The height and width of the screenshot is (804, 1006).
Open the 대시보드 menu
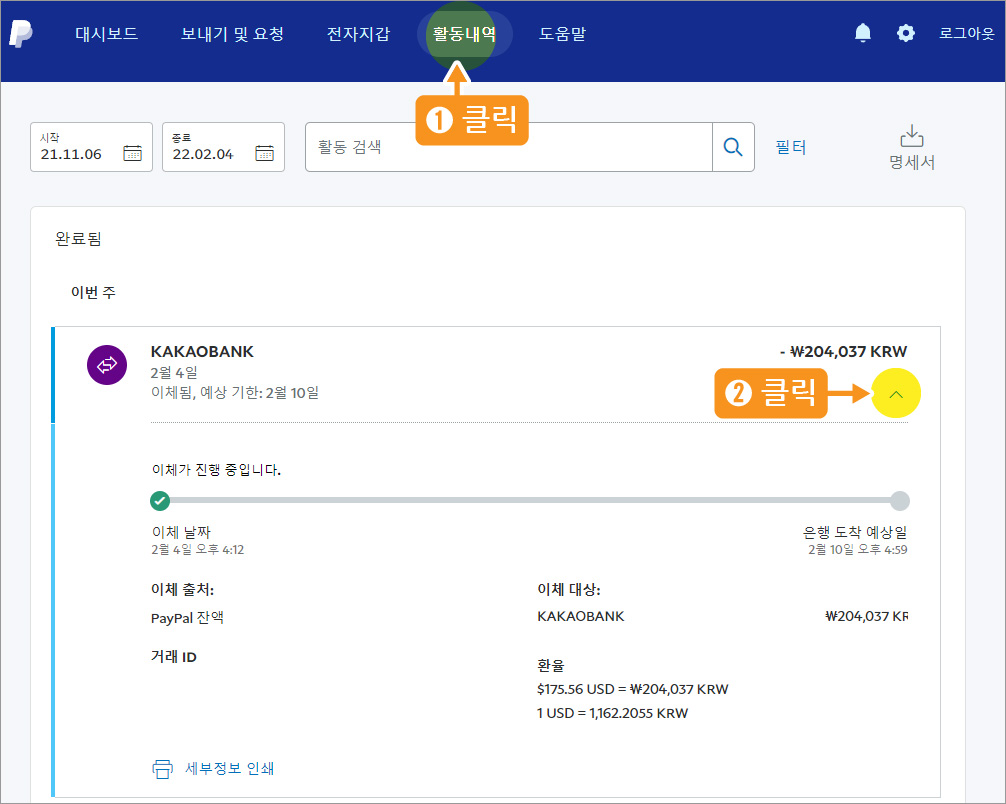(107, 33)
